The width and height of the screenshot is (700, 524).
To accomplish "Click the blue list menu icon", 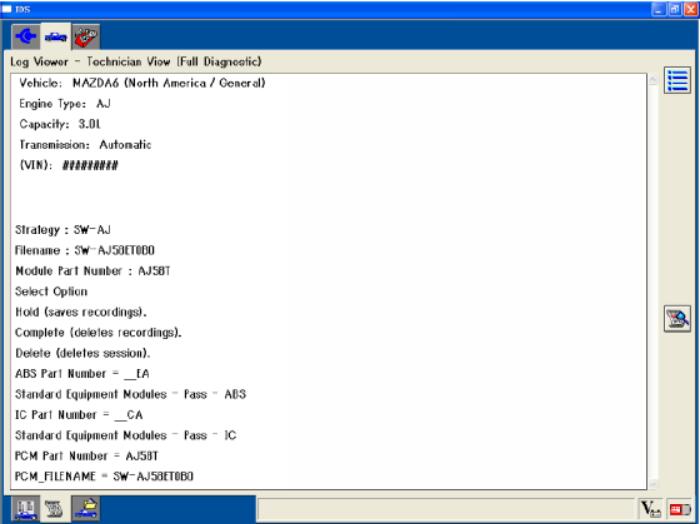I will (677, 80).
